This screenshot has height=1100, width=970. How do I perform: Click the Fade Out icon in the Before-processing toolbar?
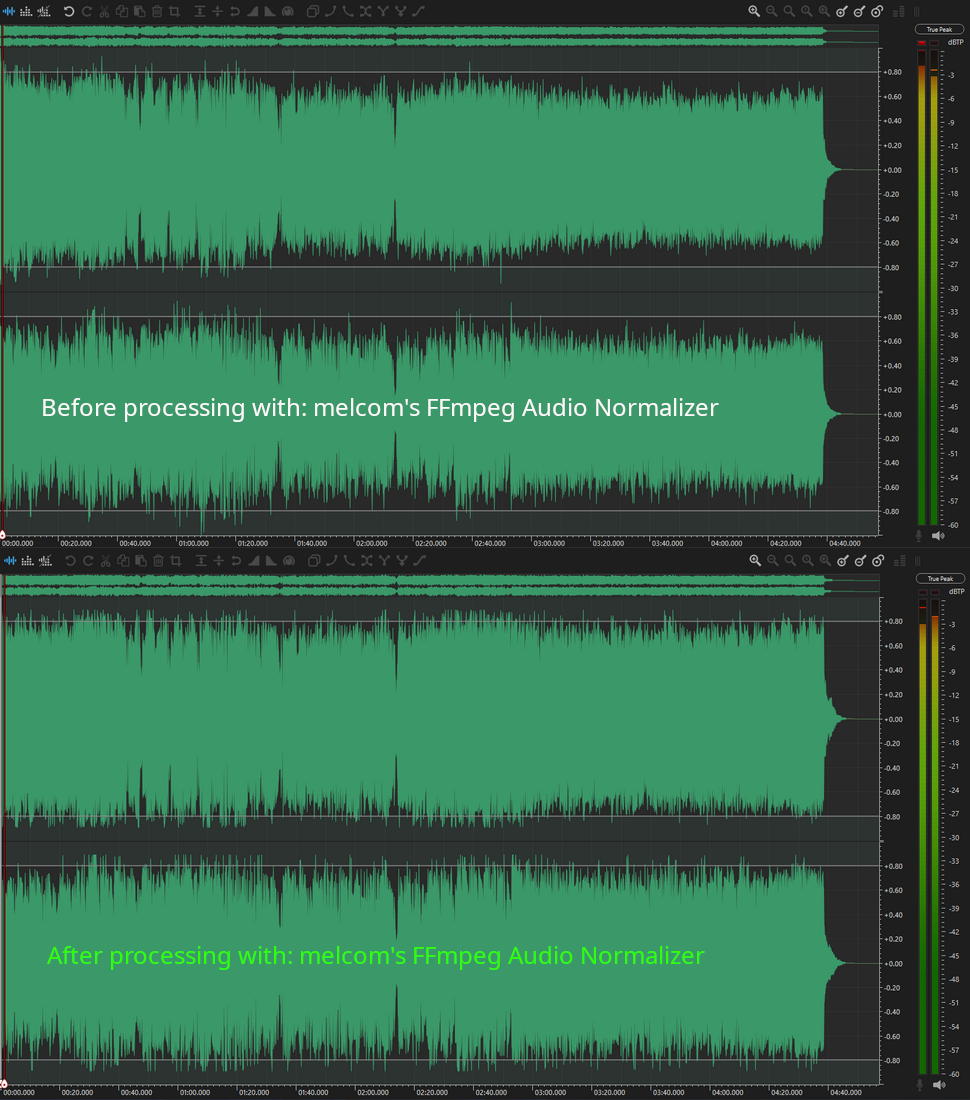tap(270, 12)
